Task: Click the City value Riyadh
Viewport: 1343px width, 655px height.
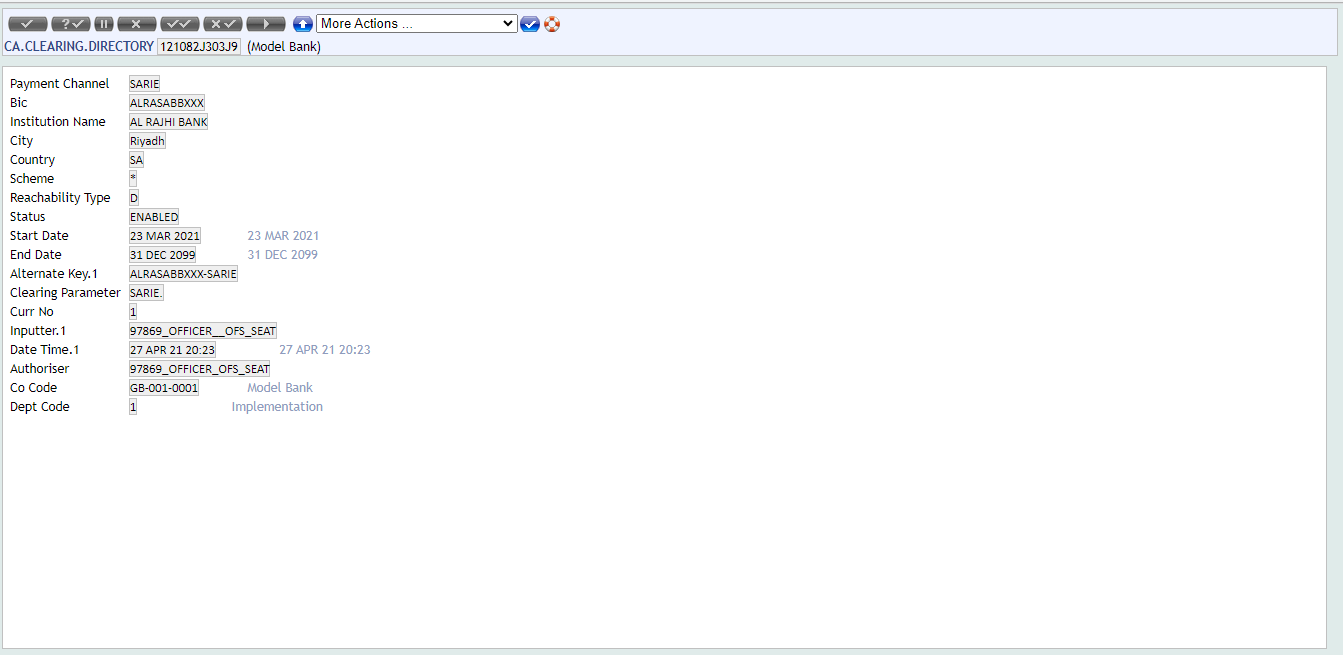Action: point(147,141)
